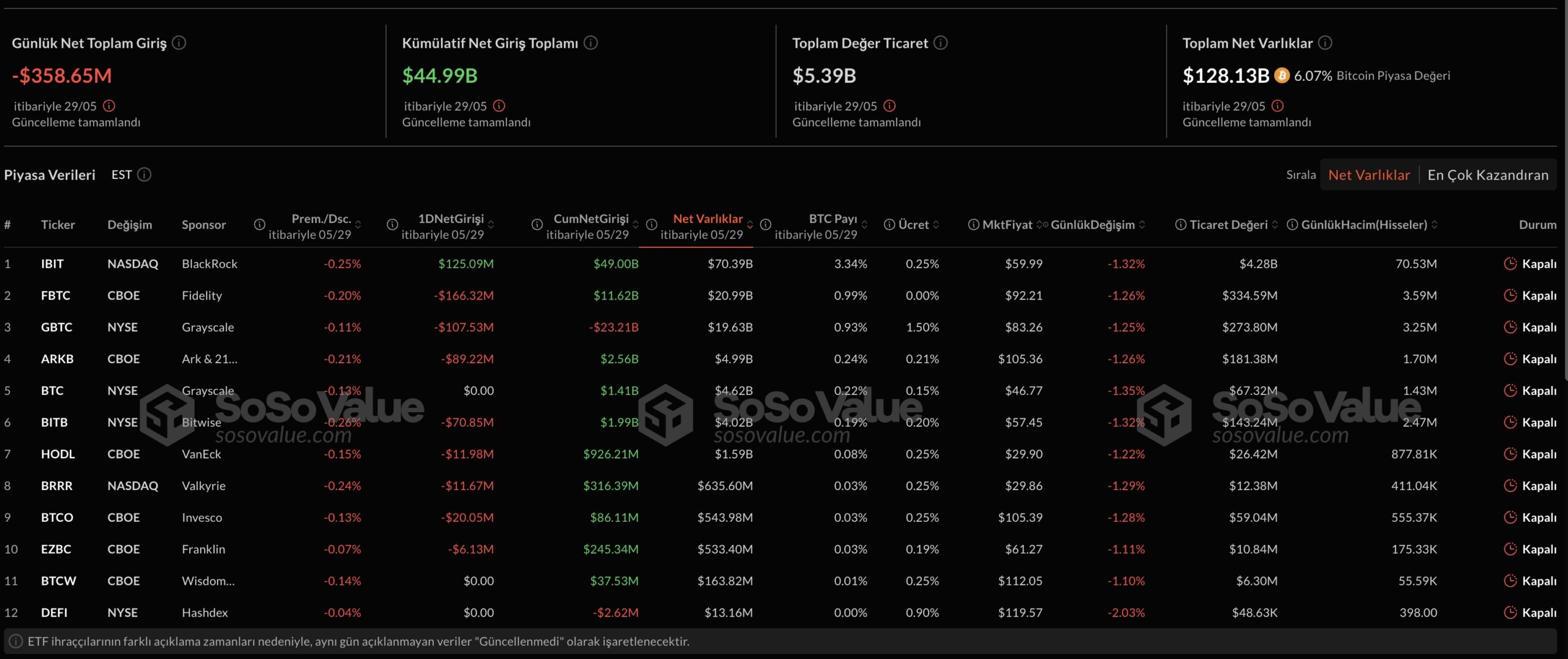Open the EZBC ticker link

[56, 549]
